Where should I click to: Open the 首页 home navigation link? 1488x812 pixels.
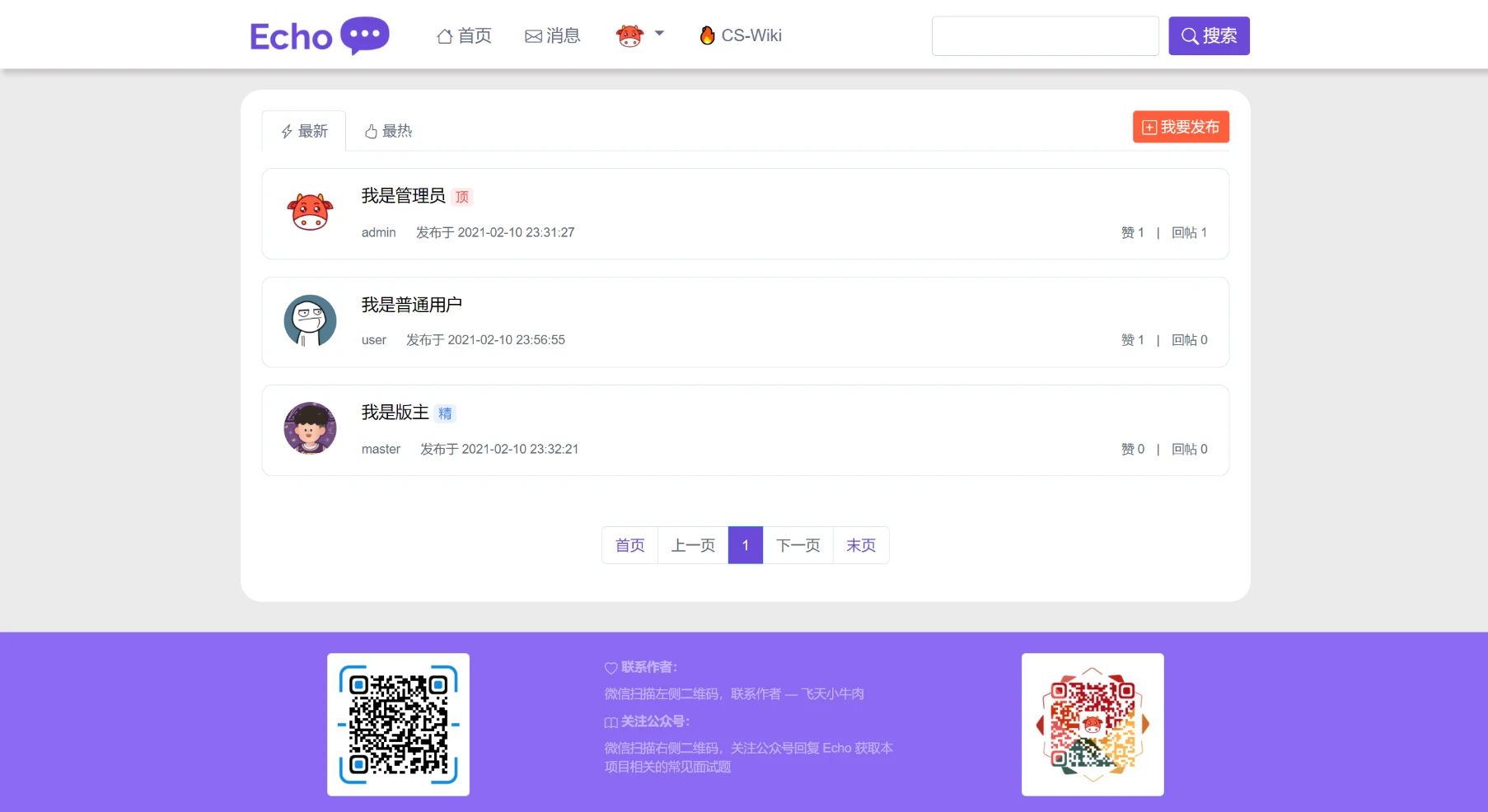click(x=464, y=36)
